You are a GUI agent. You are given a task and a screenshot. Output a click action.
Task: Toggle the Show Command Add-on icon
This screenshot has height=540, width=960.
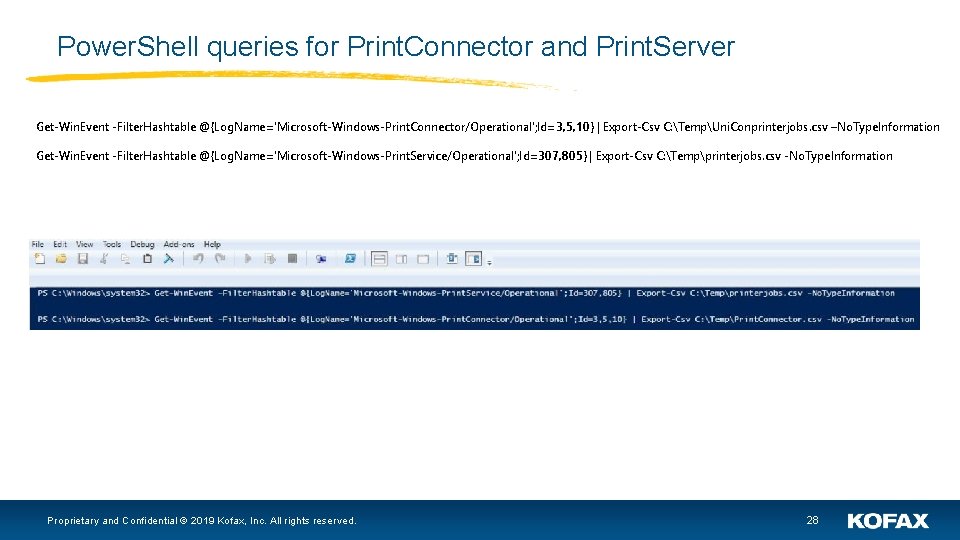click(474, 258)
